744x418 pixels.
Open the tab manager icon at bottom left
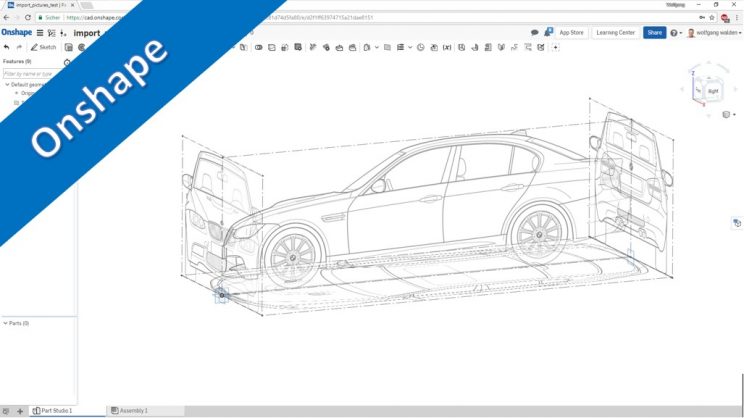pos(6,411)
